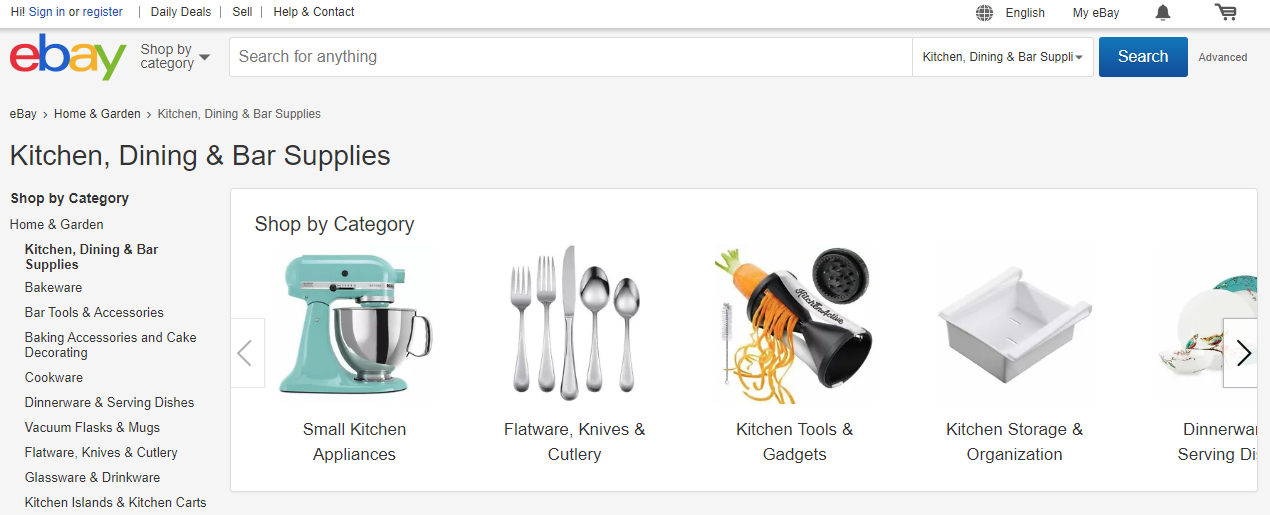Open the Help & Contact menu item

(x=314, y=12)
